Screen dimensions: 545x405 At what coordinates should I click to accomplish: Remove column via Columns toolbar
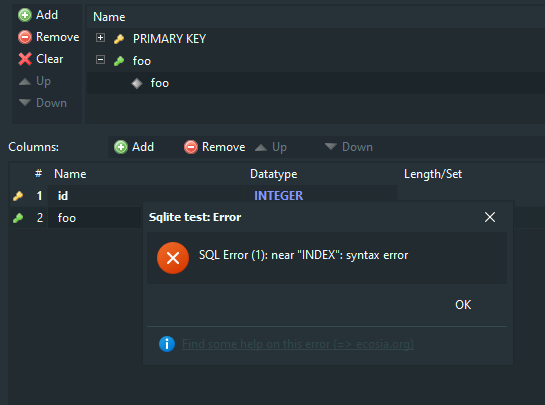(x=214, y=147)
